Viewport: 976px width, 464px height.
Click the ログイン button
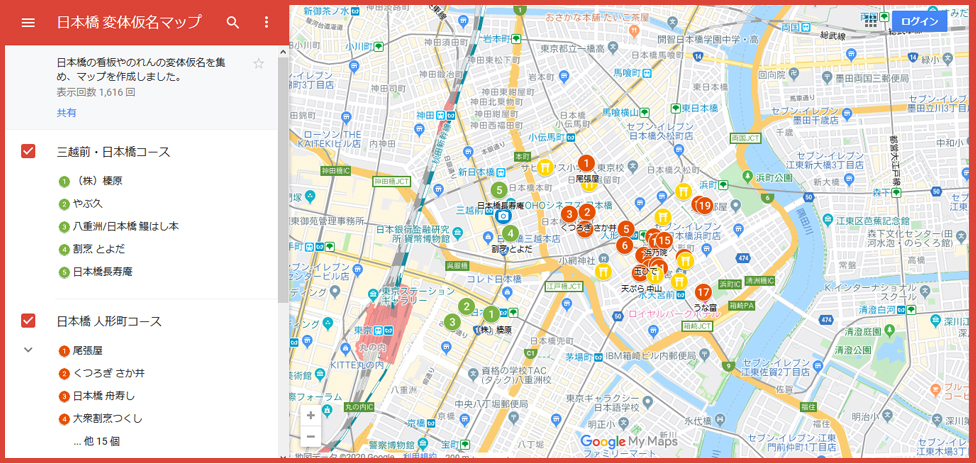919,21
